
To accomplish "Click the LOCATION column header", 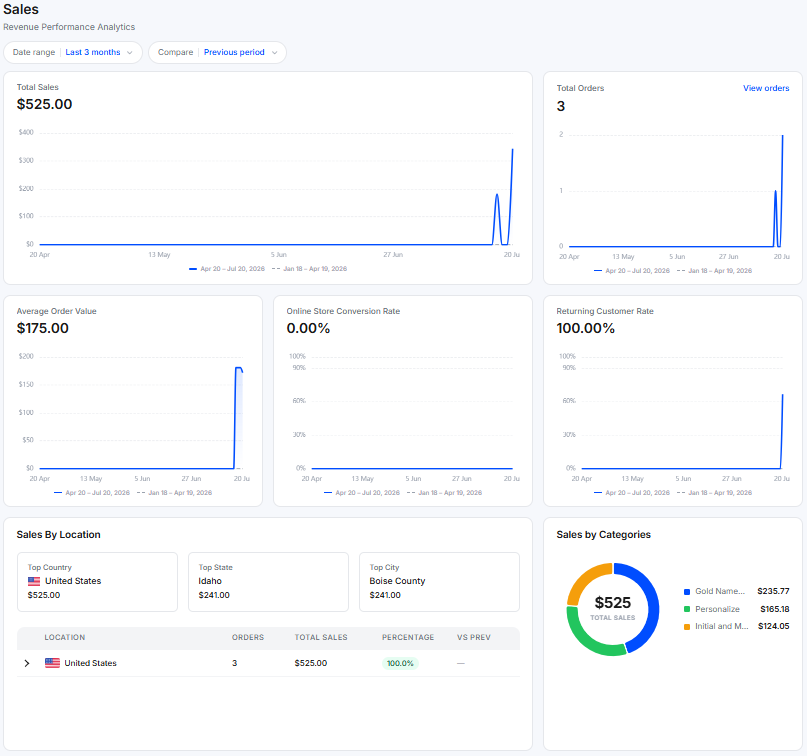I will 65,637.
